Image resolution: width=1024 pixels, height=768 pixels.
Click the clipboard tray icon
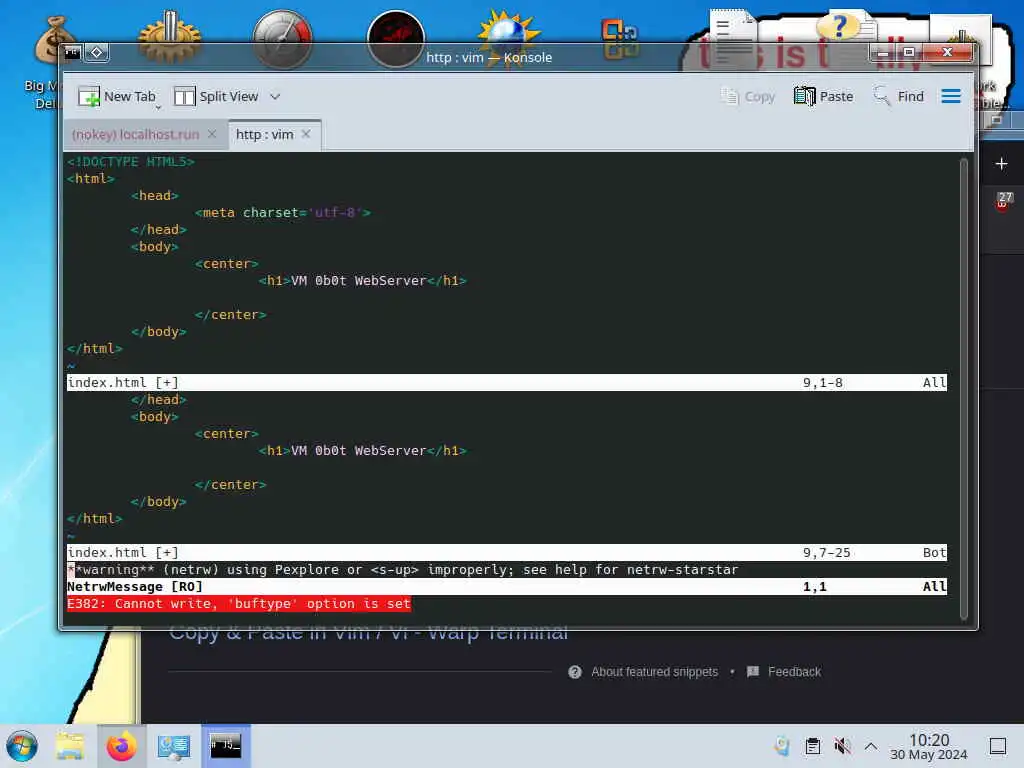click(x=812, y=746)
